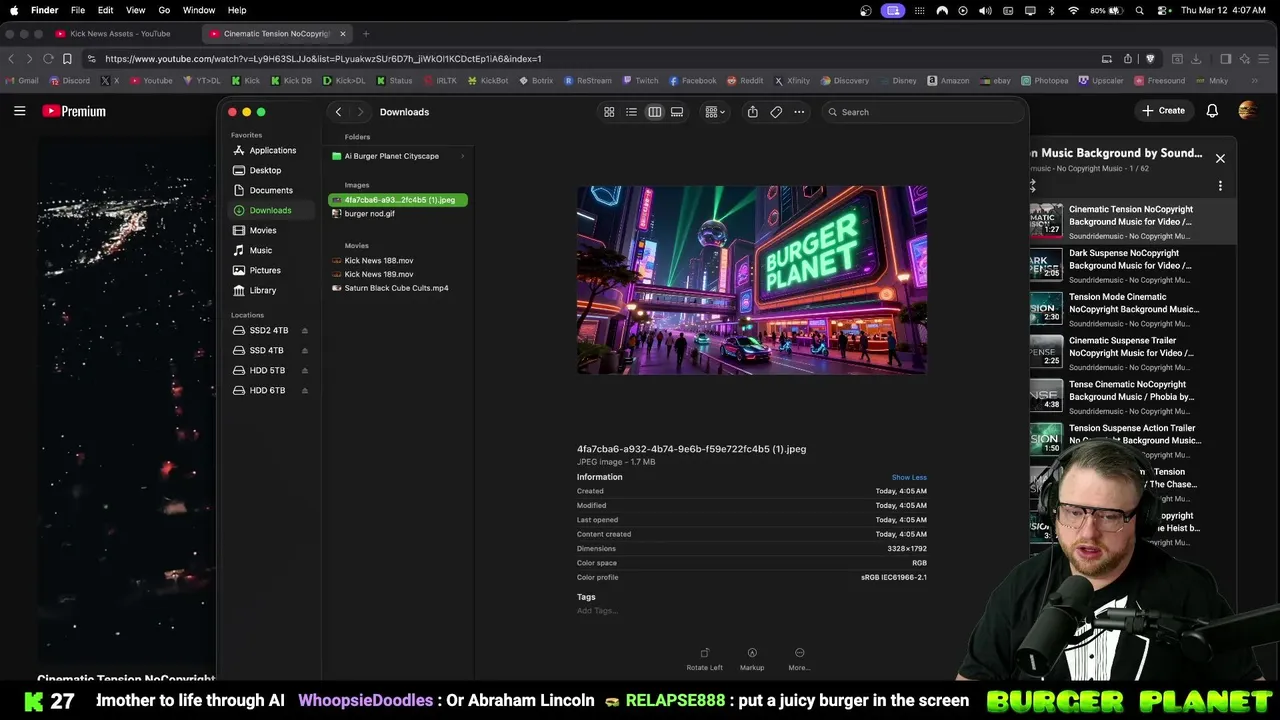Image resolution: width=1280 pixels, height=720 pixels.
Task: Open the File menu
Action: tap(78, 10)
